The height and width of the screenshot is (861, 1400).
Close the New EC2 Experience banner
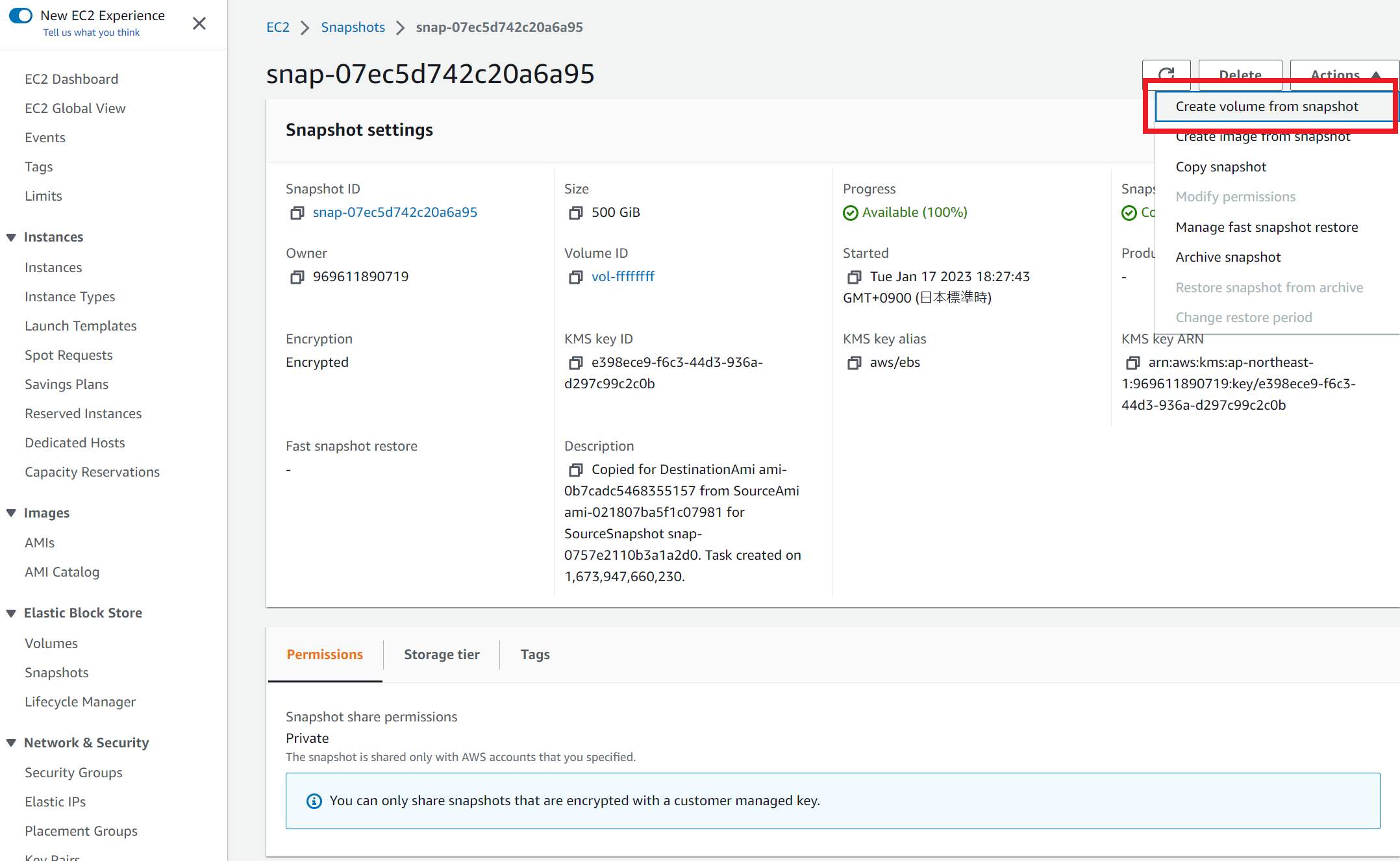[x=199, y=23]
